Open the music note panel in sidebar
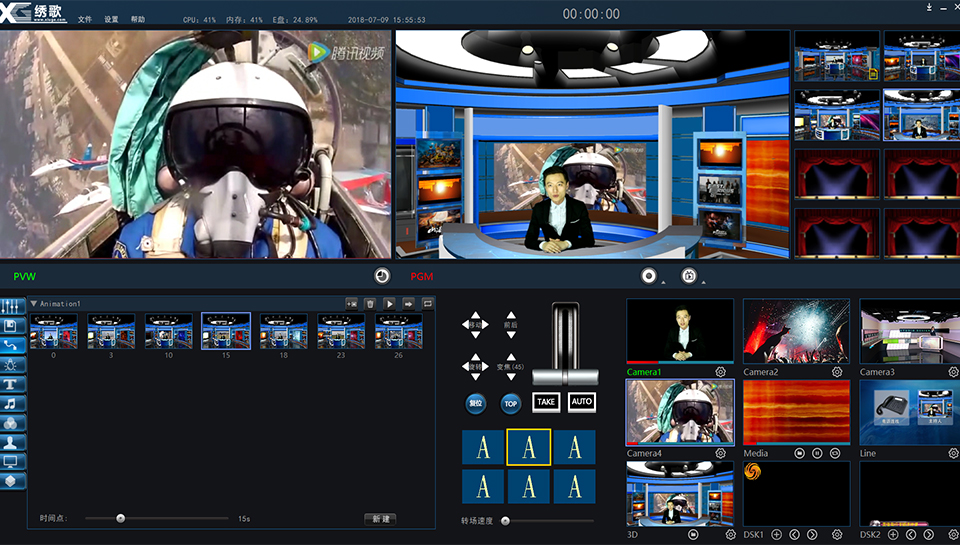The height and width of the screenshot is (545, 960). pyautogui.click(x=13, y=403)
